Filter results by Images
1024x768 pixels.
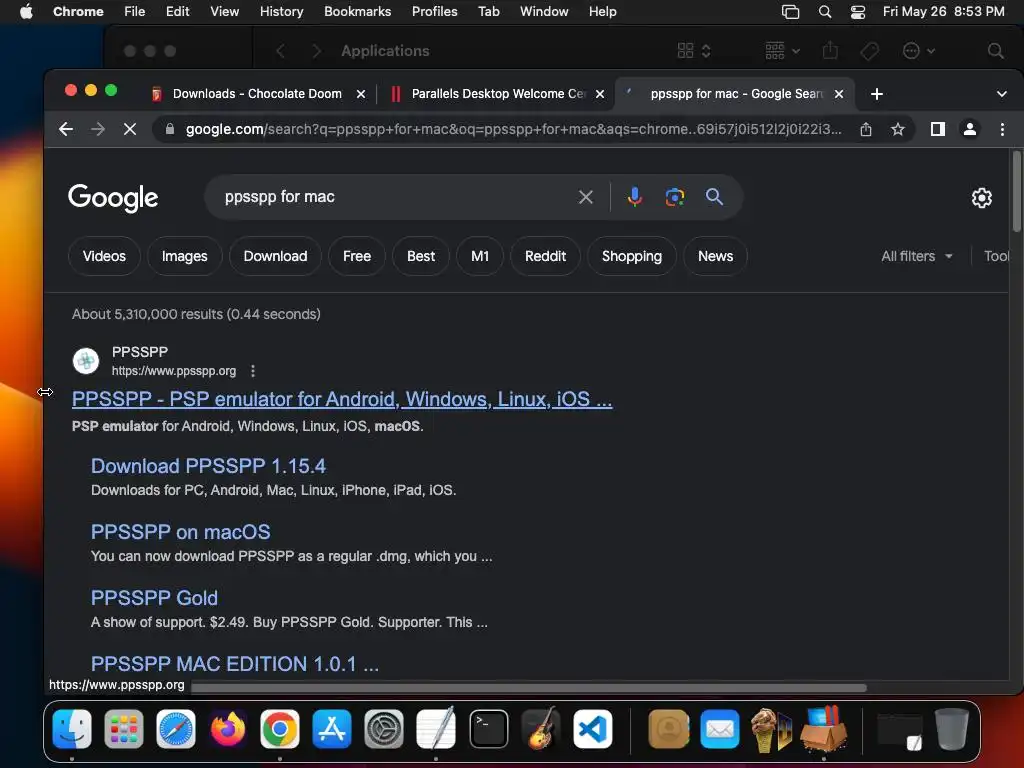[185, 256]
